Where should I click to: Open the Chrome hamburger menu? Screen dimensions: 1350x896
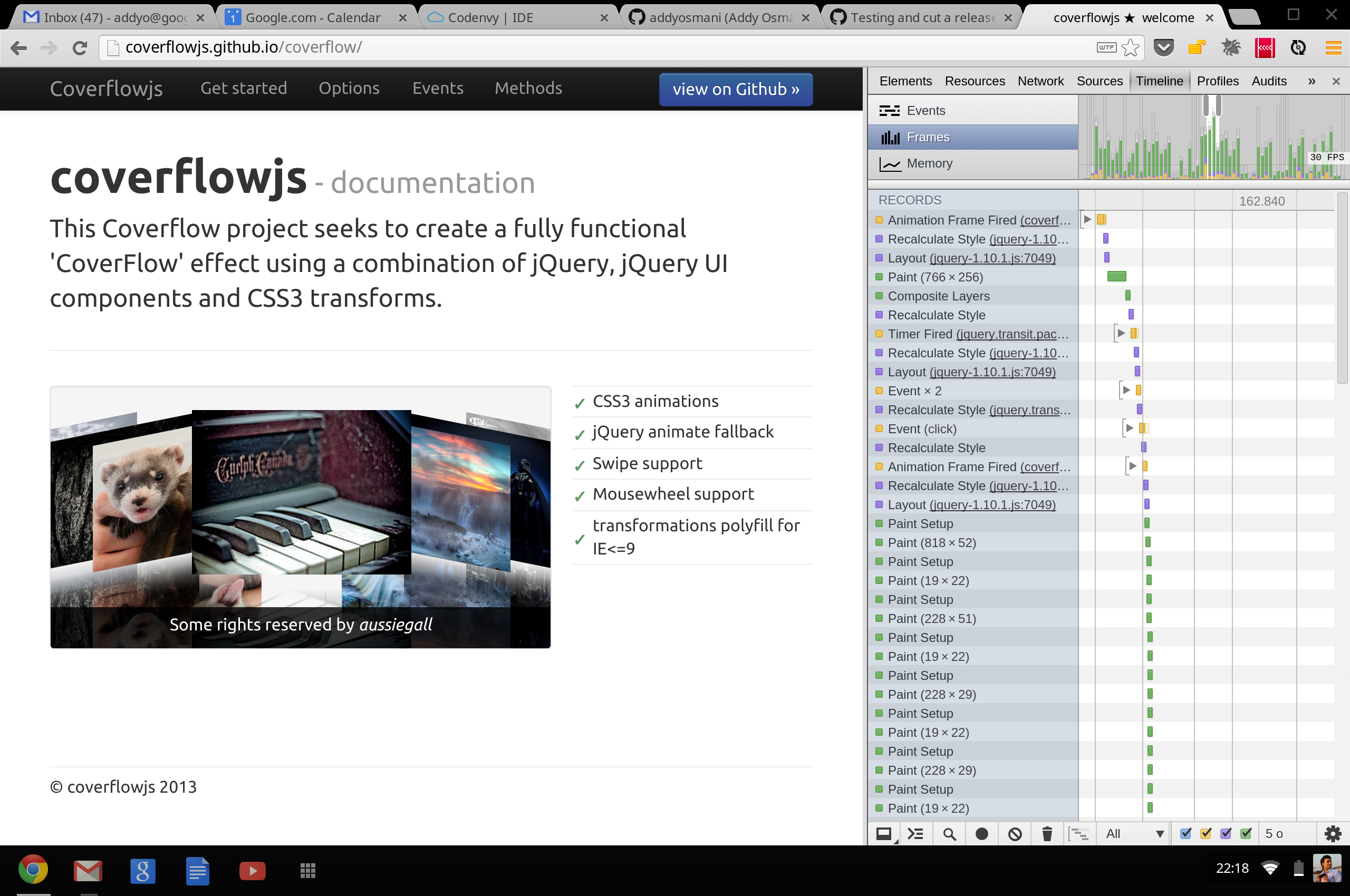coord(1333,47)
